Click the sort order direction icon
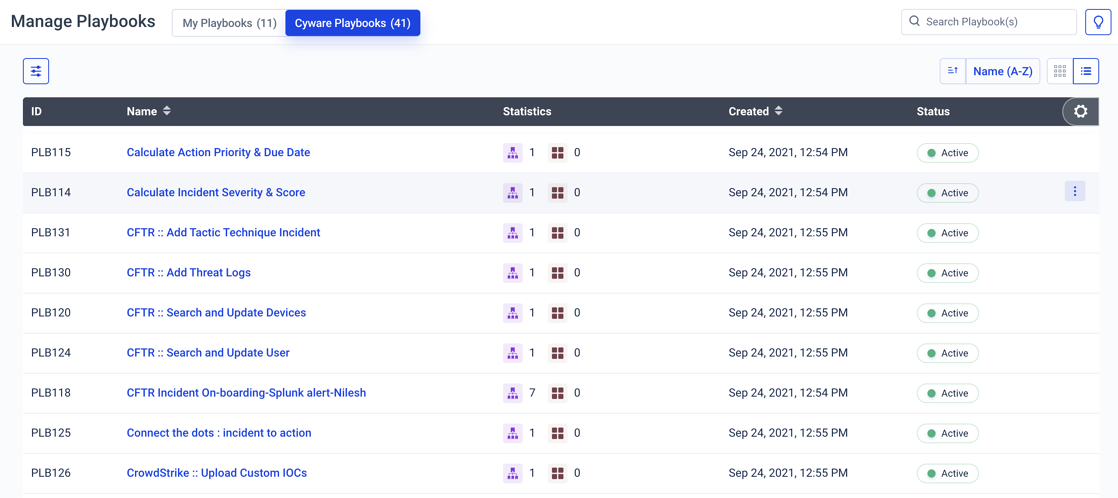 click(953, 71)
